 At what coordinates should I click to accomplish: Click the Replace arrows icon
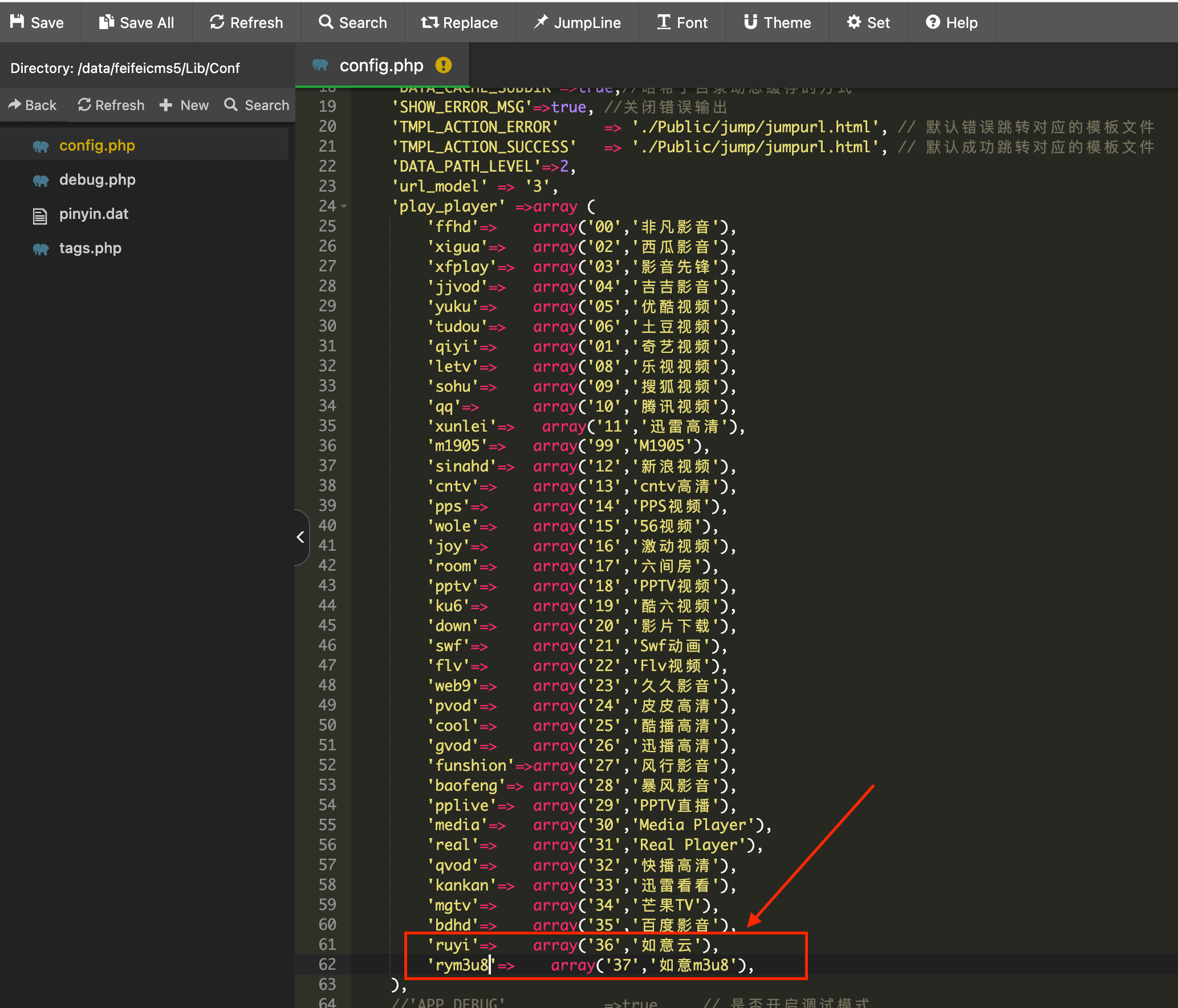[x=429, y=22]
